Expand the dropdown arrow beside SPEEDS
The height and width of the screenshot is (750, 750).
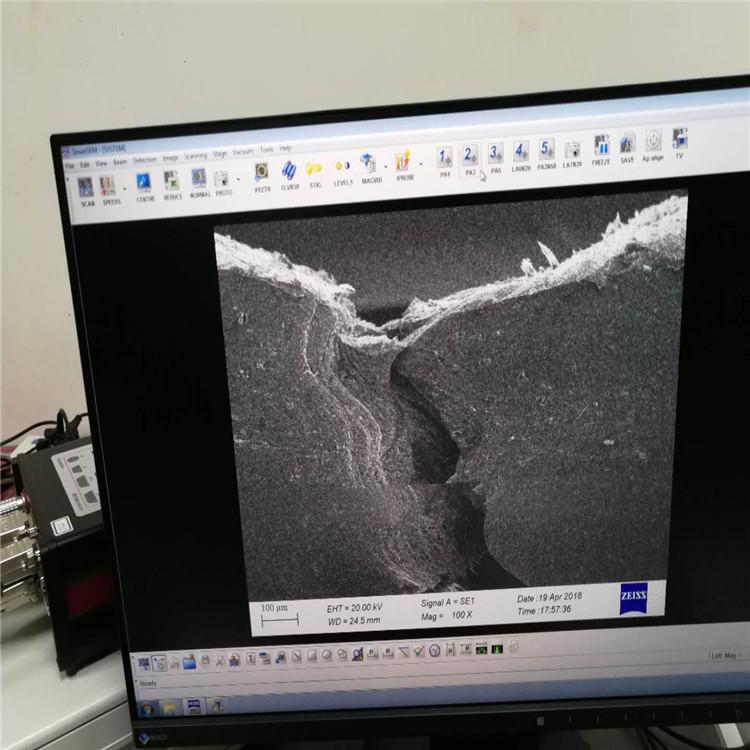(x=125, y=188)
